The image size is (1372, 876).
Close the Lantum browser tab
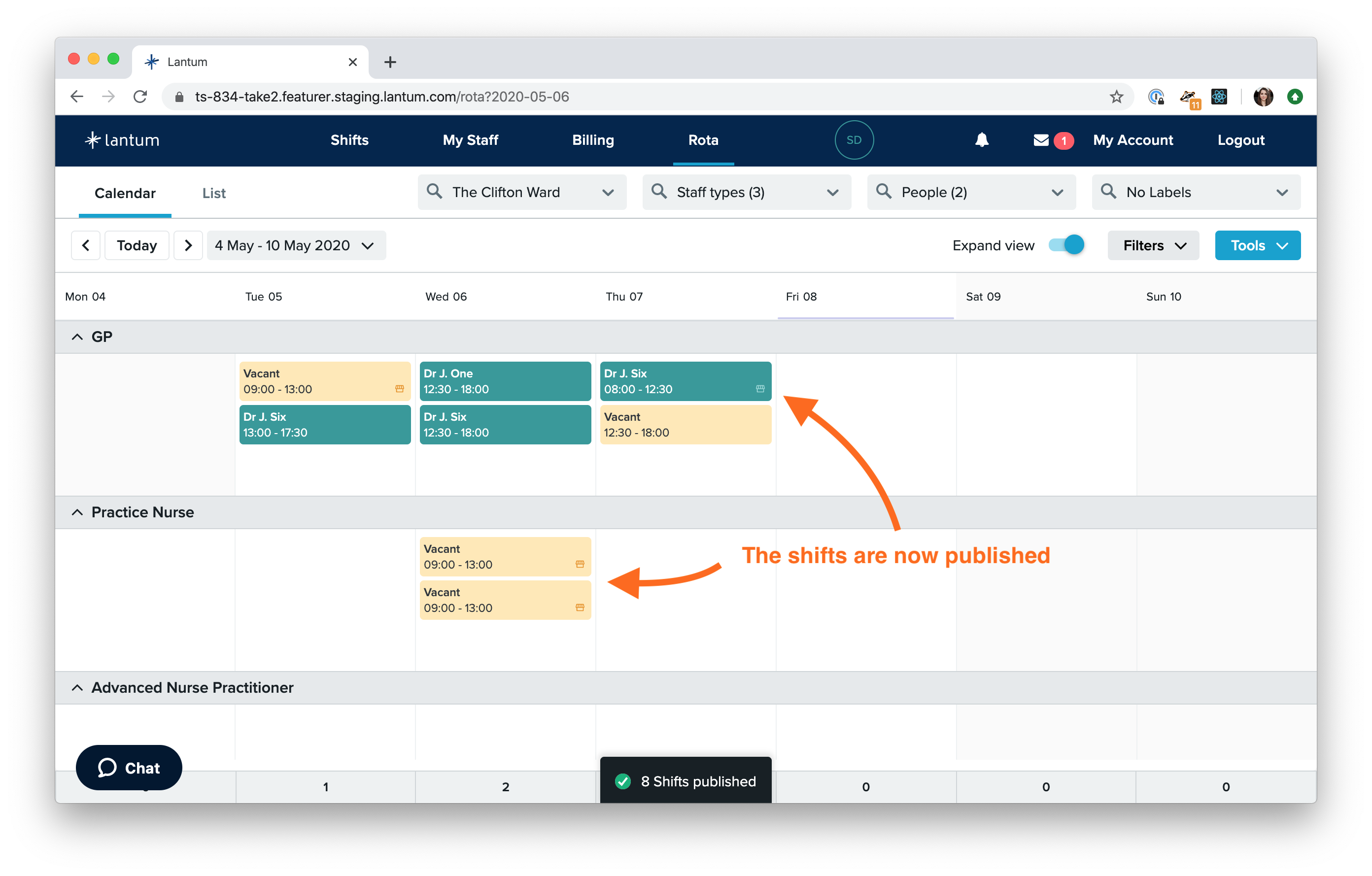353,62
